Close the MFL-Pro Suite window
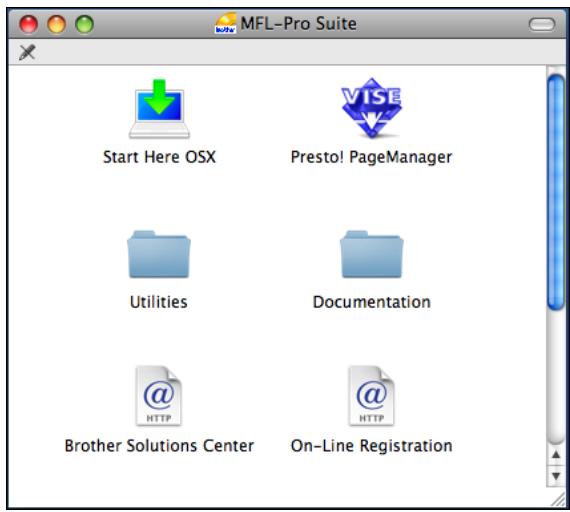The image size is (570, 512). (x=28, y=25)
